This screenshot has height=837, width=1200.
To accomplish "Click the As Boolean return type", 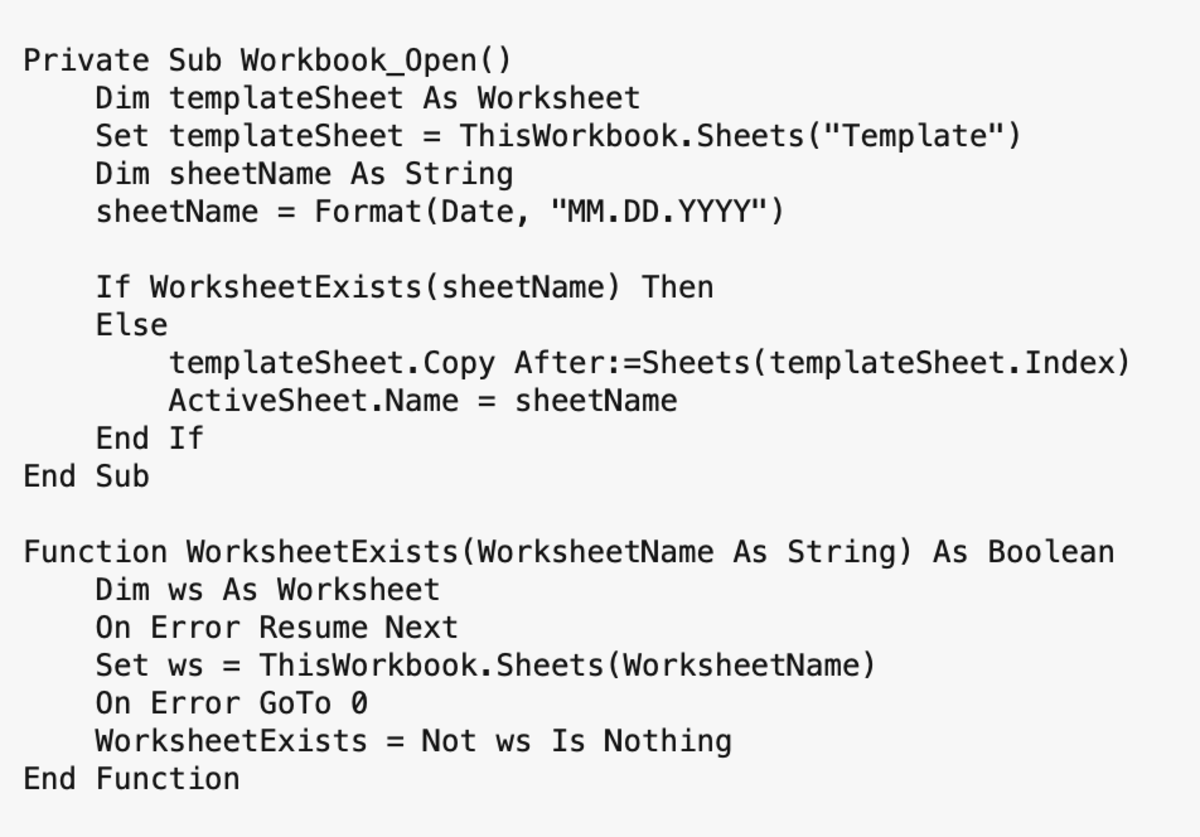I will click(x=1023, y=552).
